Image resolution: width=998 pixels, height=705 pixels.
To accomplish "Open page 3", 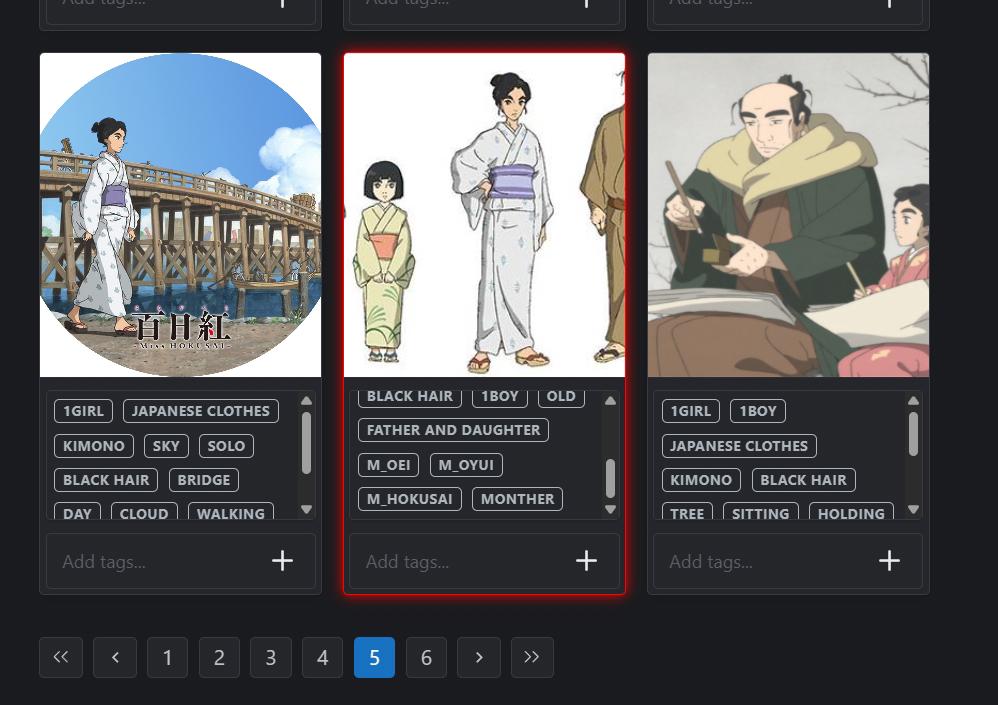I will pyautogui.click(x=271, y=657).
